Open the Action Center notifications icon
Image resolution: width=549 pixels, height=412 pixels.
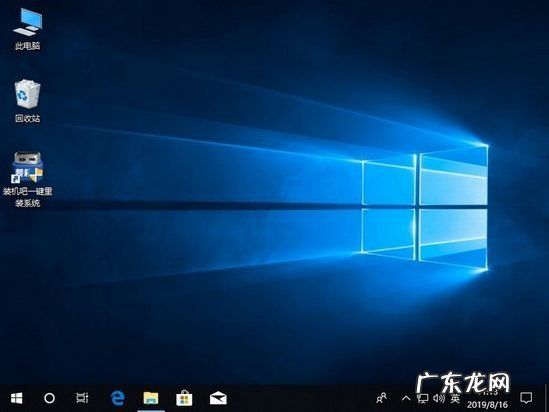click(526, 398)
